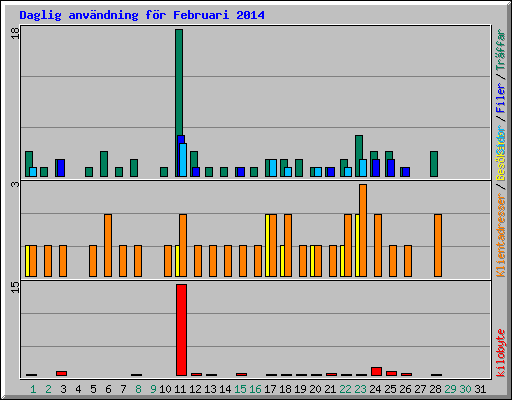The image size is (512, 400).
Task: Click the orange 'Klientadresser' legend label
Action: pyautogui.click(x=501, y=235)
